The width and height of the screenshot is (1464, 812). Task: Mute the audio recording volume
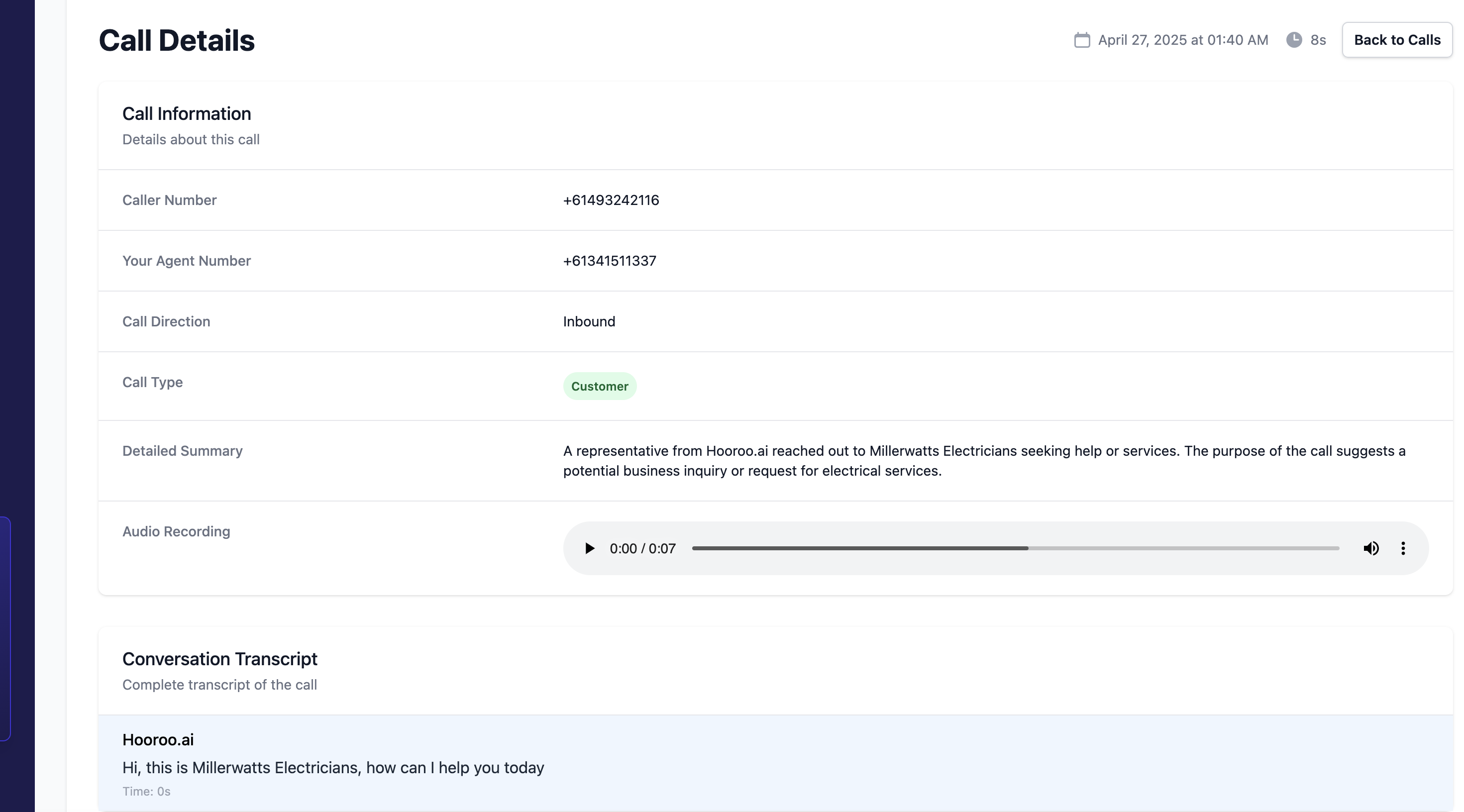1371,548
